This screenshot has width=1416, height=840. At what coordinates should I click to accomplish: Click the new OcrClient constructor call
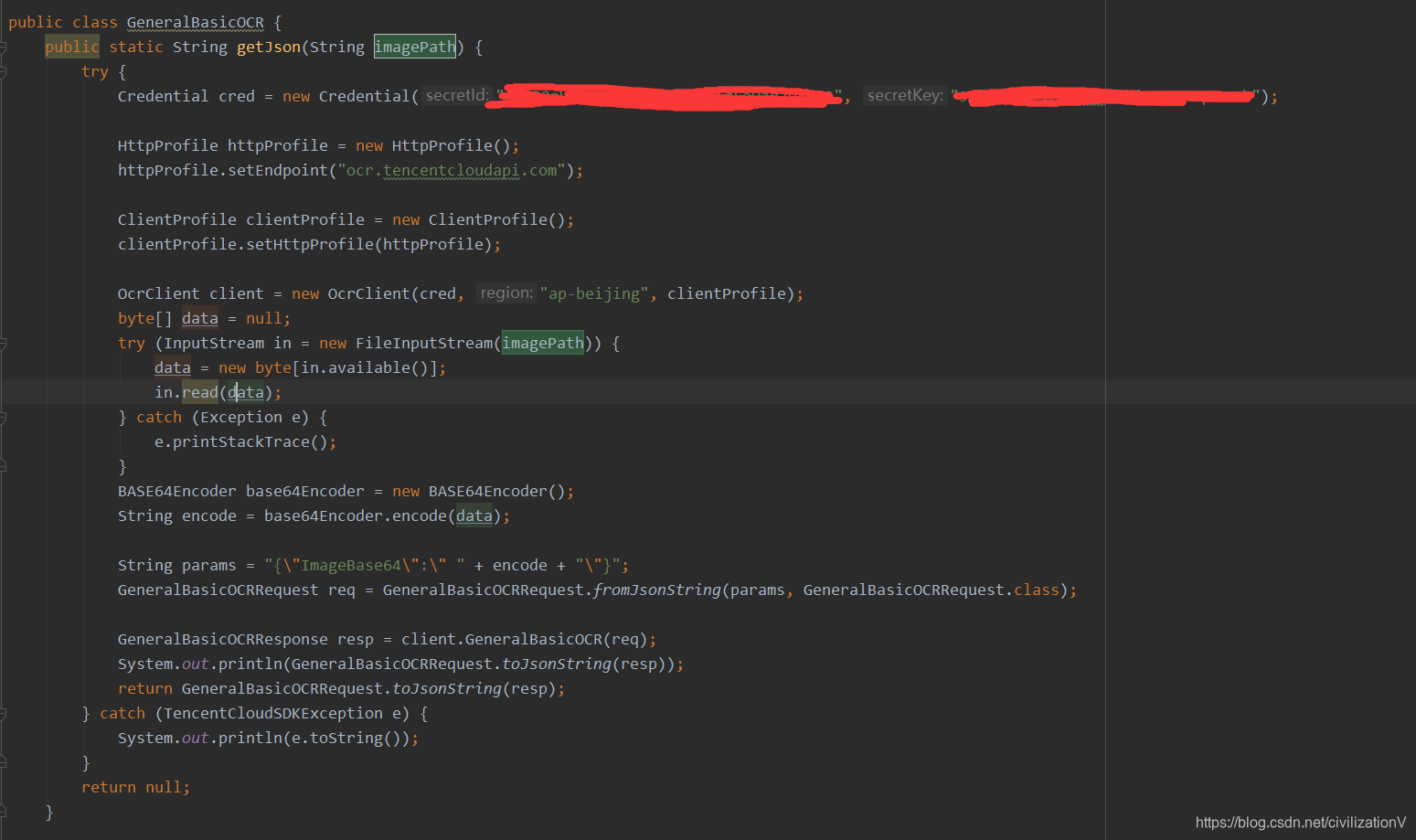pyautogui.click(x=351, y=294)
